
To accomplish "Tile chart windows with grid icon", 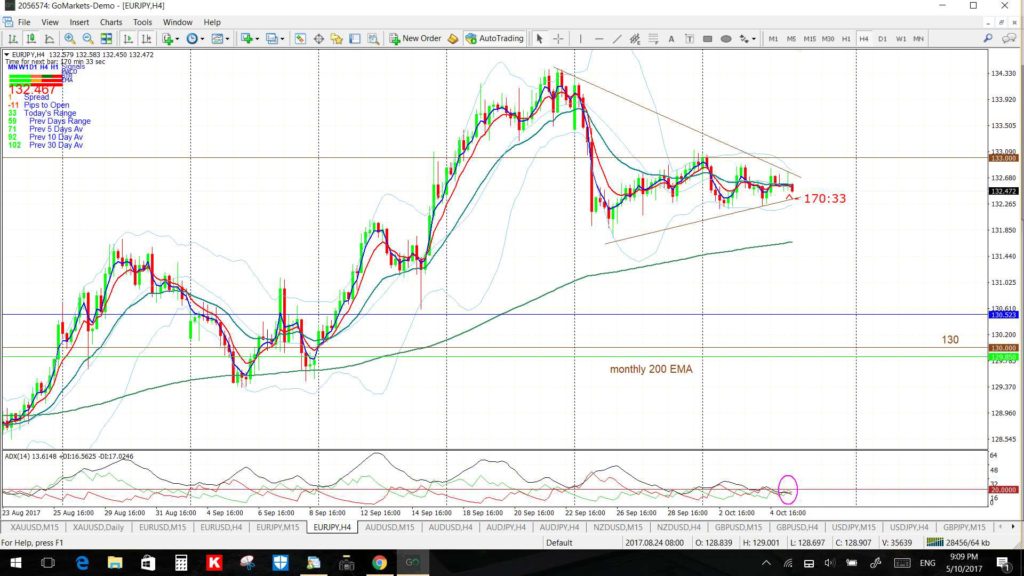I will tap(106, 39).
